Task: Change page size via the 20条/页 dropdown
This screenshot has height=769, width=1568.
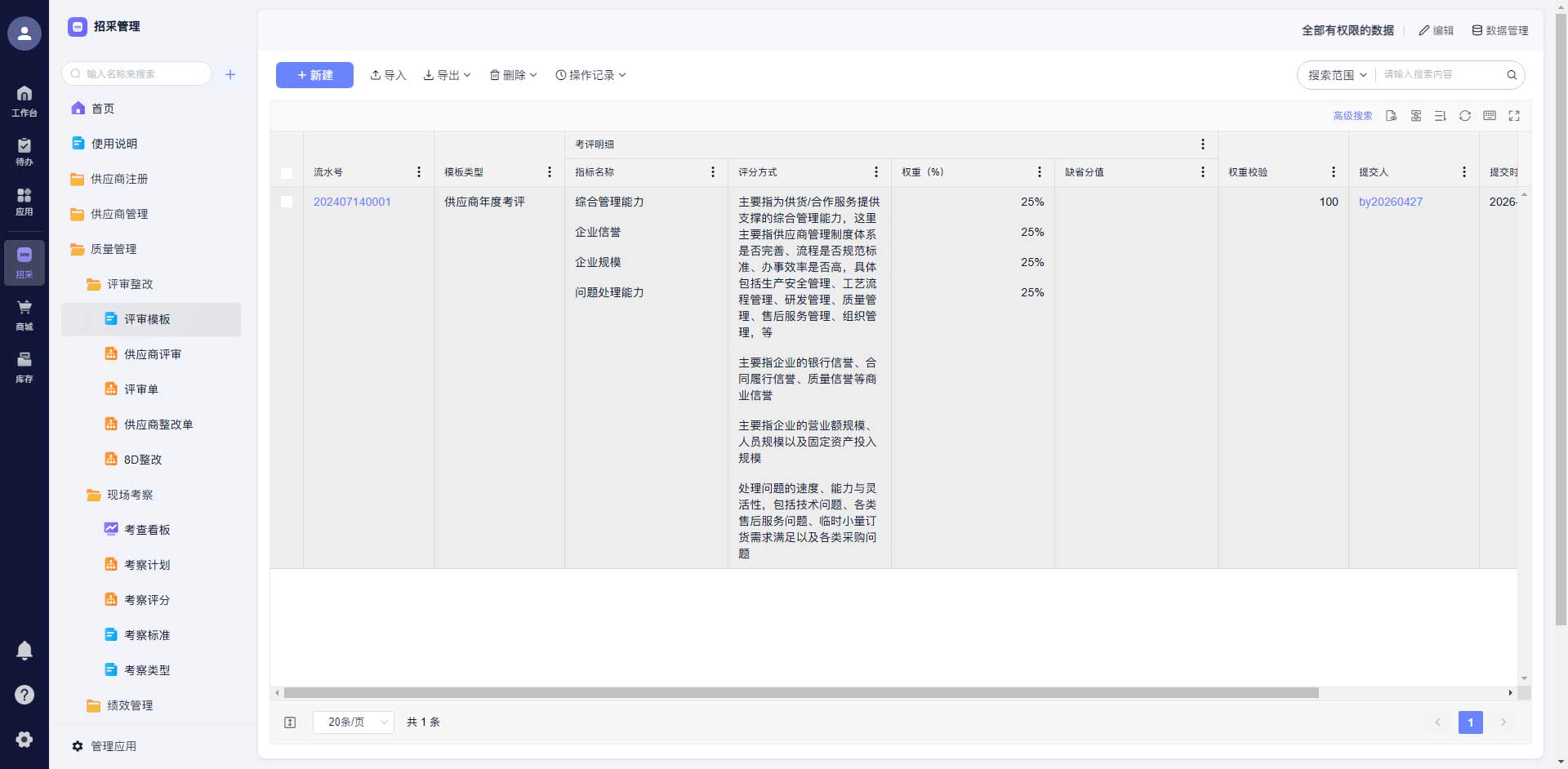Action: (x=353, y=722)
